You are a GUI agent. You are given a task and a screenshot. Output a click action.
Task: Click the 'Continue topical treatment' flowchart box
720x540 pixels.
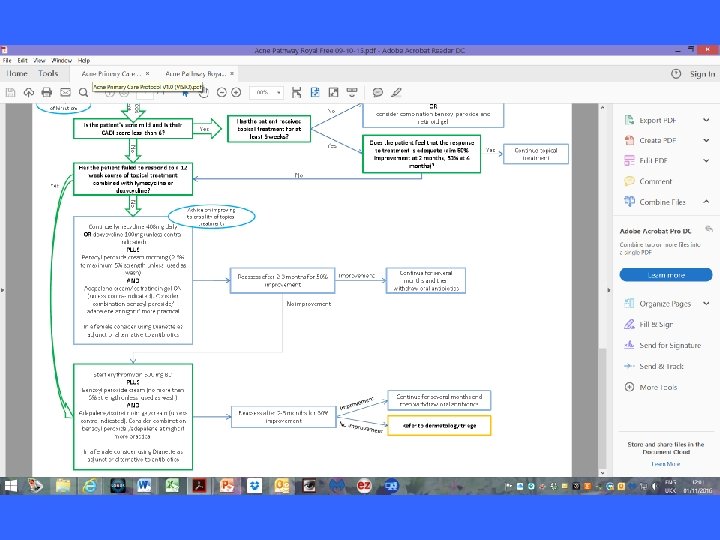click(x=536, y=154)
